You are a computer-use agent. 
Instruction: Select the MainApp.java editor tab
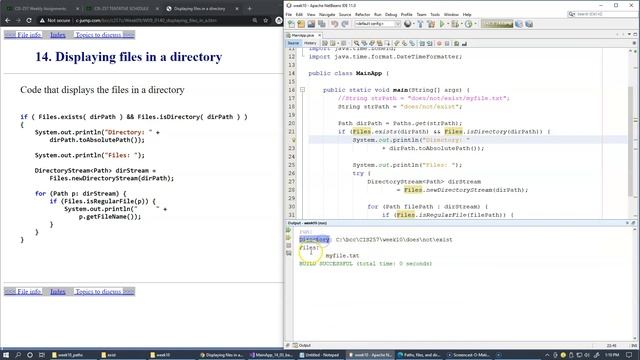tap(302, 36)
